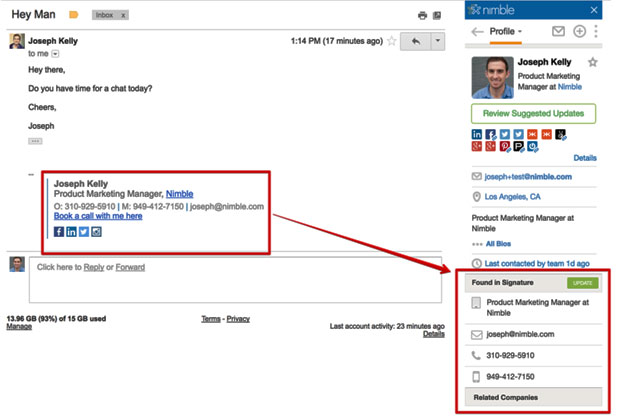
Task: Open black P social profile icon
Action: (519, 147)
